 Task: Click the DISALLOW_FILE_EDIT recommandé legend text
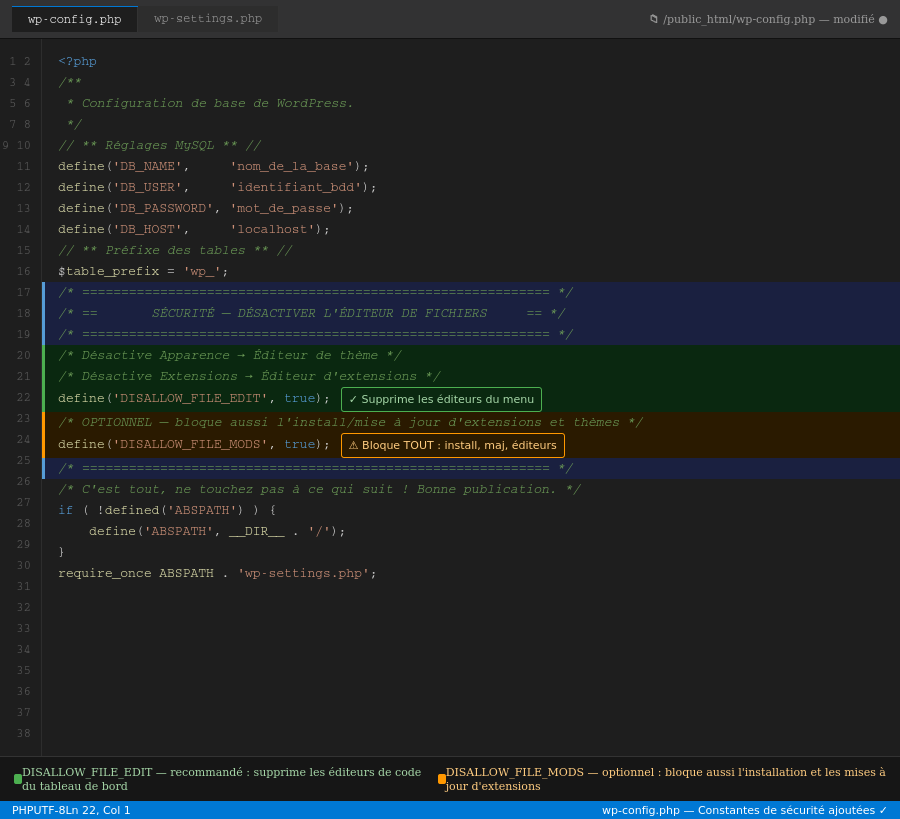222,779
